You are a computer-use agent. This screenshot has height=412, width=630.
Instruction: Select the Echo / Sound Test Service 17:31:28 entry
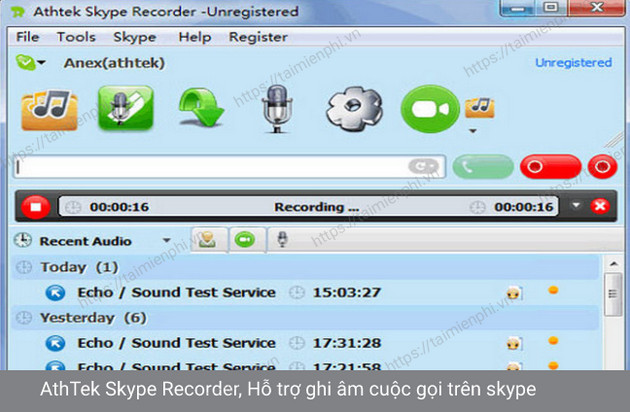pos(305,343)
